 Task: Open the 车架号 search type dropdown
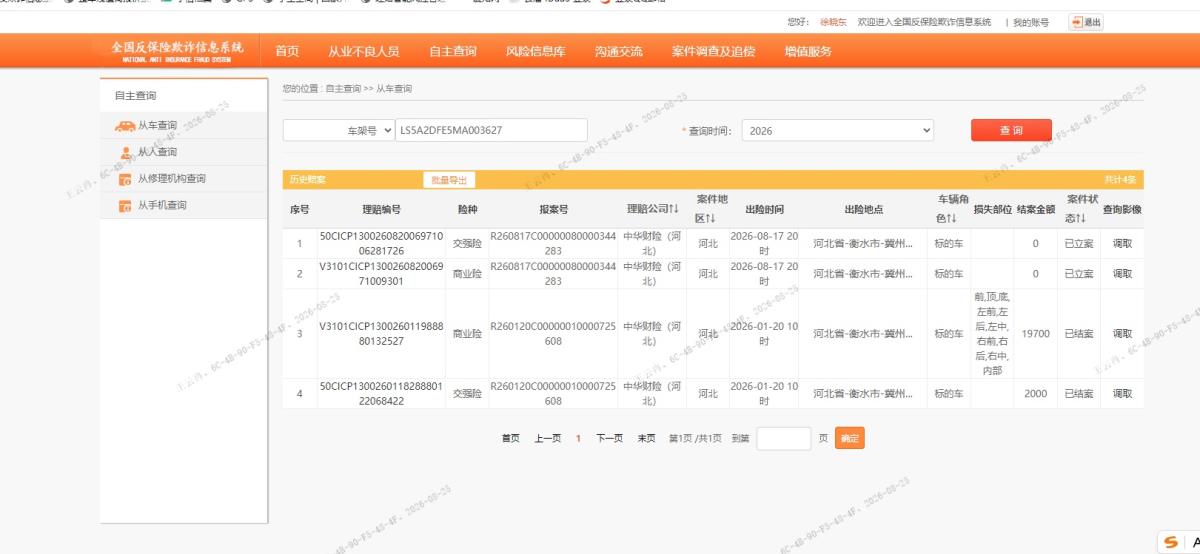click(339, 130)
